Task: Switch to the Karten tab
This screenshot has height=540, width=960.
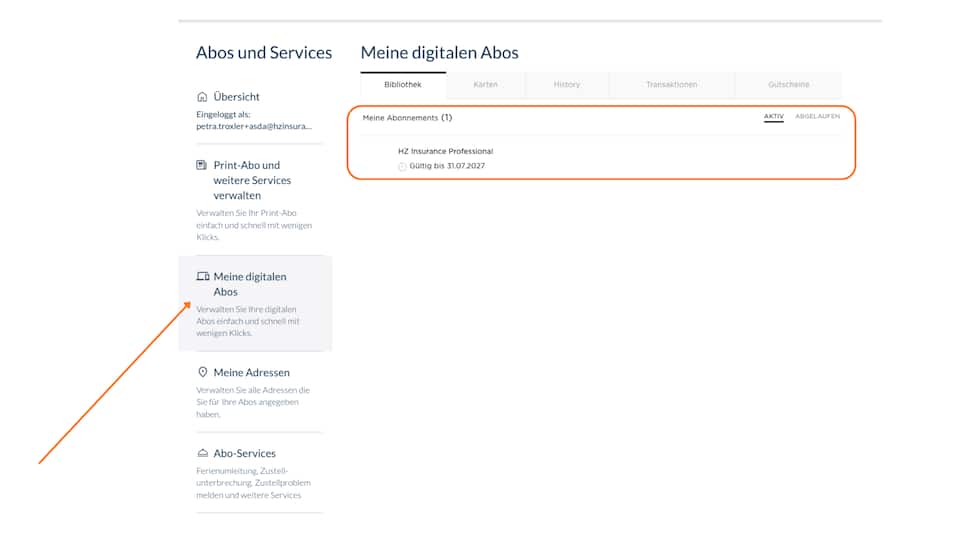Action: pyautogui.click(x=486, y=84)
